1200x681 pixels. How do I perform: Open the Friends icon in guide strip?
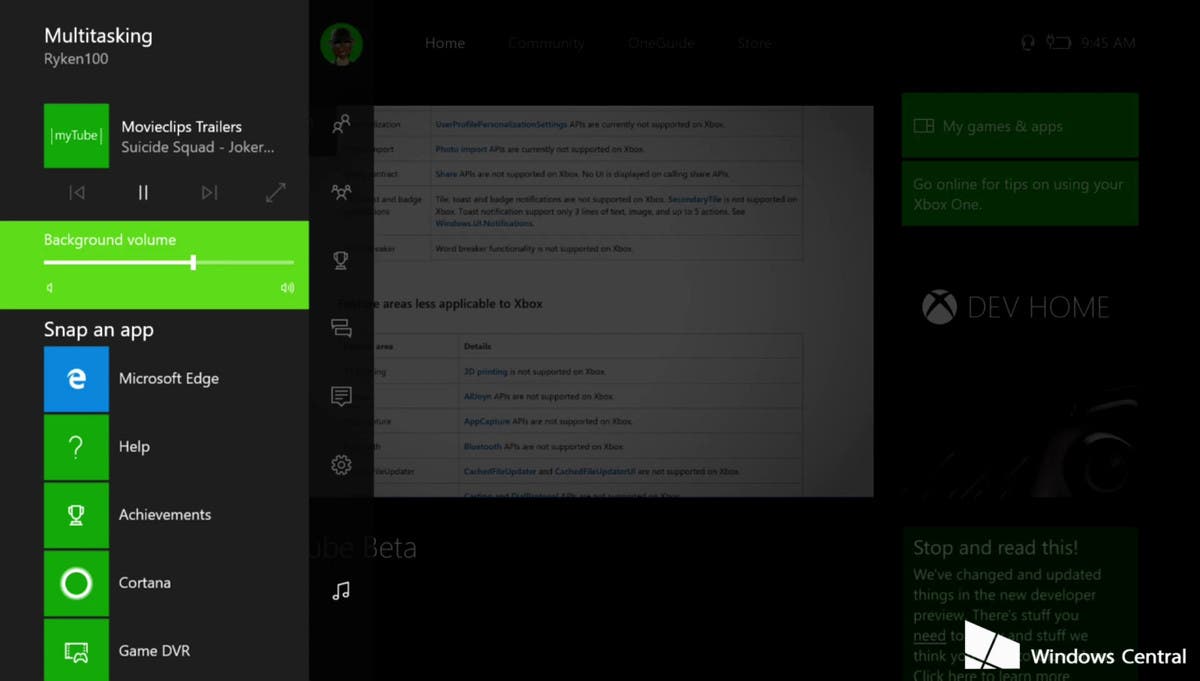pos(341,125)
